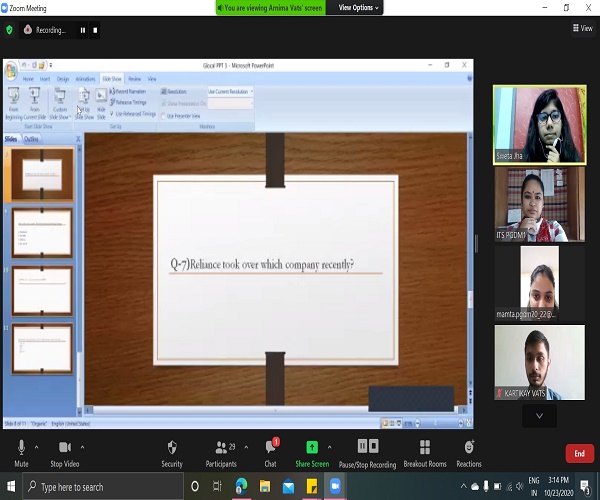600x500 pixels.
Task: Open audio options arrow next to Mute
Action: (x=36, y=447)
